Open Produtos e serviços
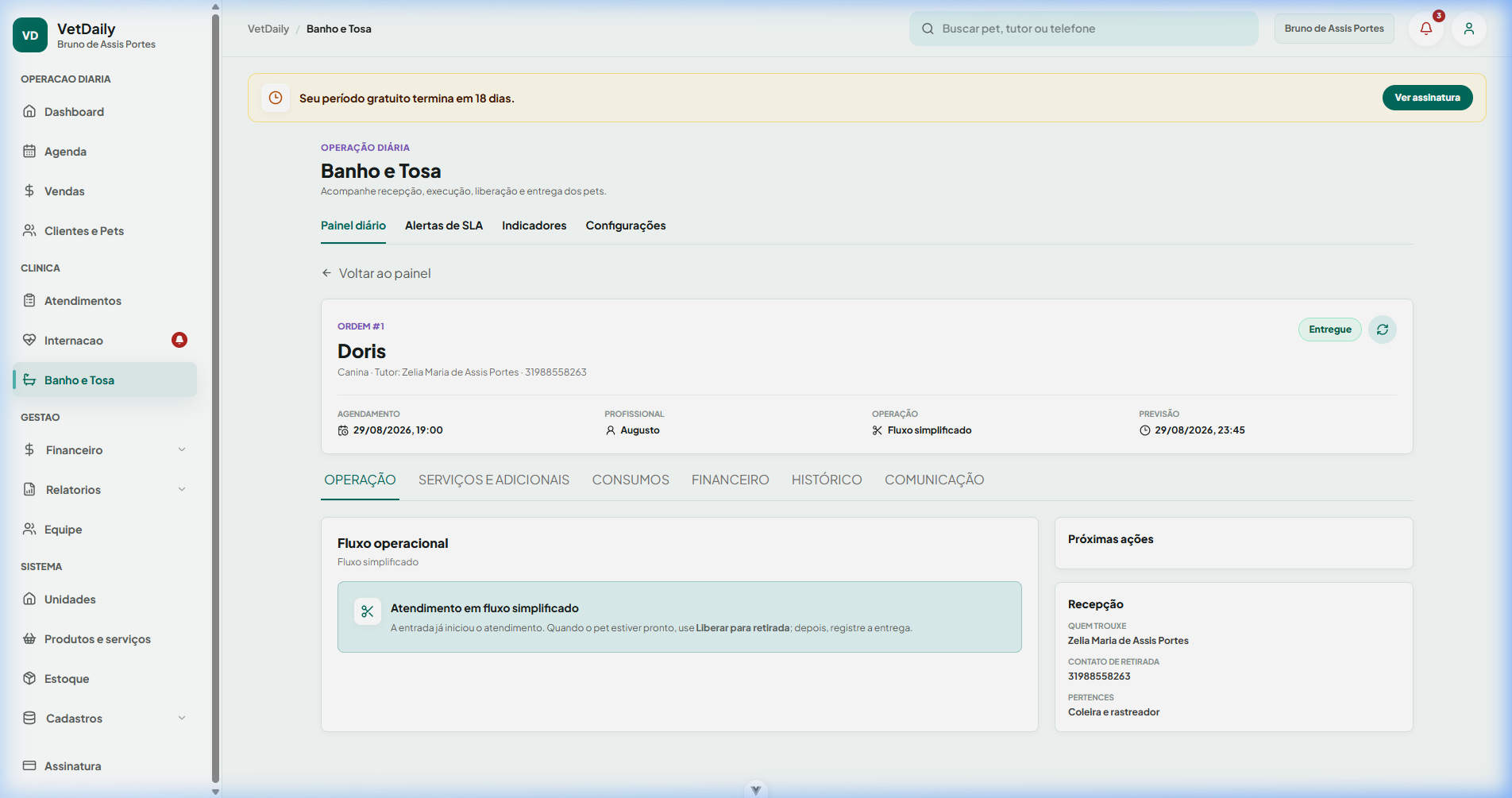This screenshot has height=798, width=1512. [105, 639]
